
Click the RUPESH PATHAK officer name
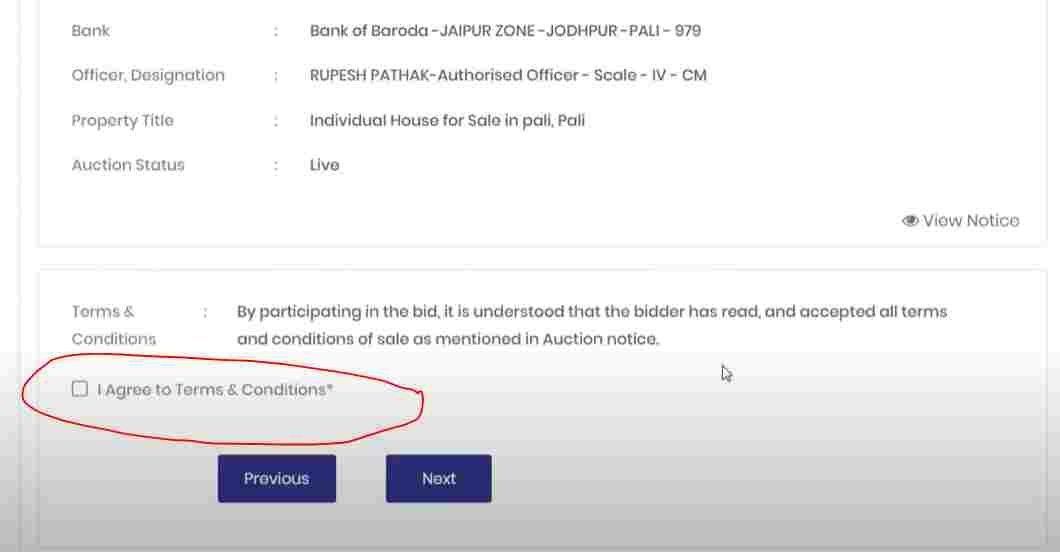[x=369, y=76]
